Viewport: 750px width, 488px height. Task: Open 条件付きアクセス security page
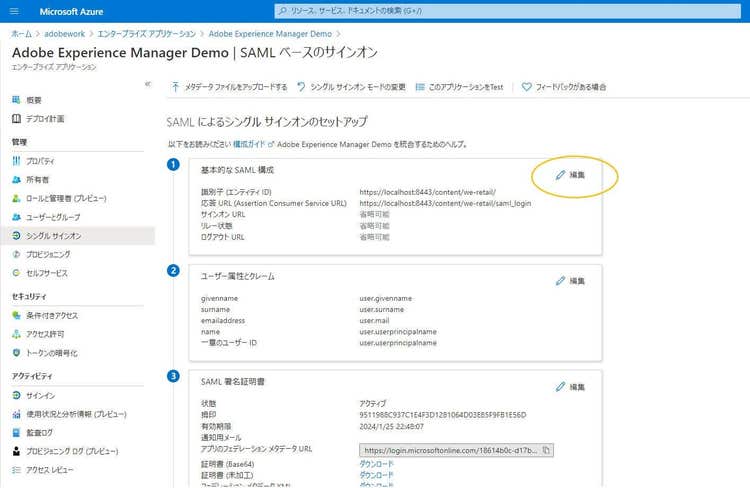(x=52, y=316)
